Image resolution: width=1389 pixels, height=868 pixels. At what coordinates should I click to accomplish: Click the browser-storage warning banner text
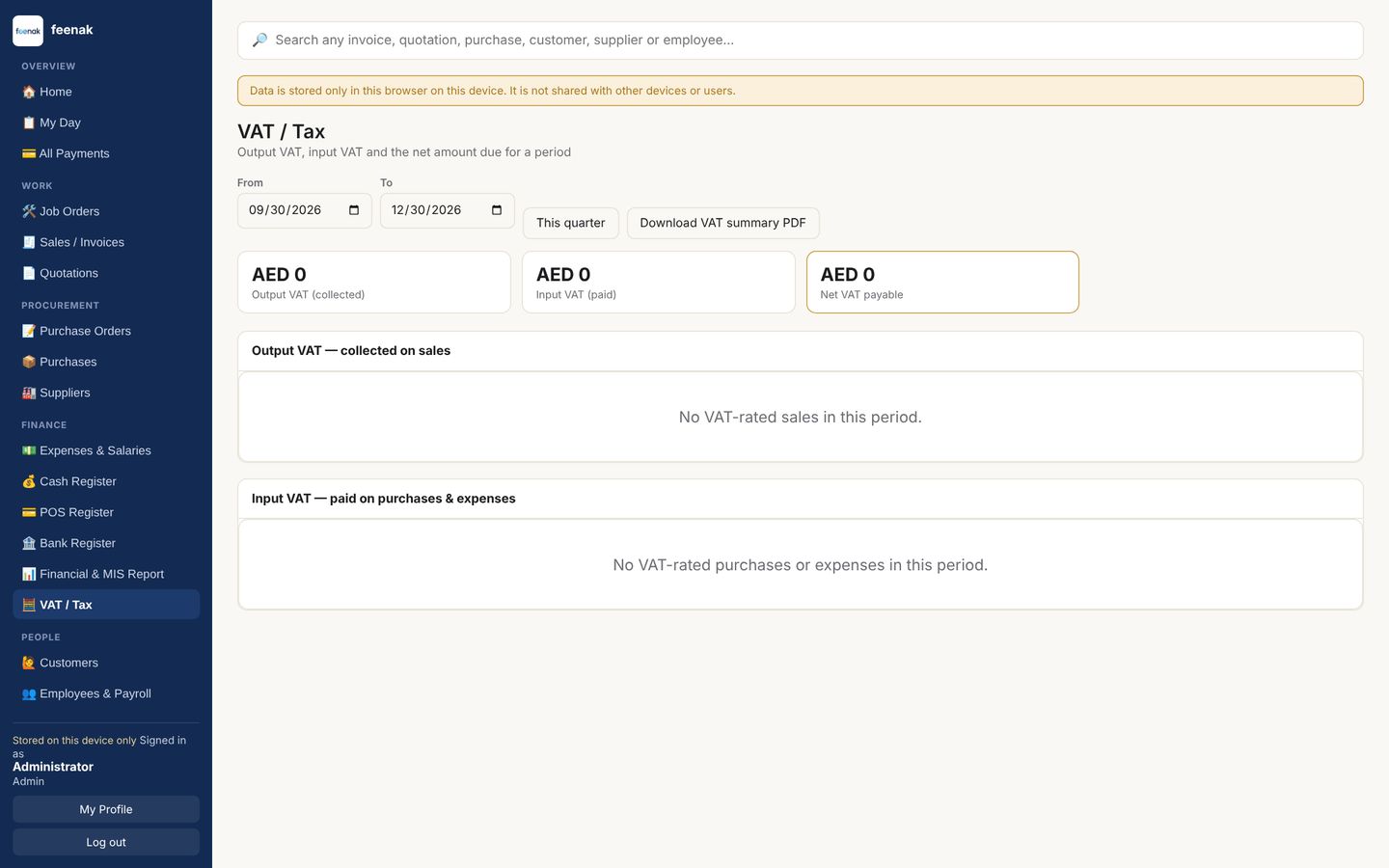[x=493, y=91]
